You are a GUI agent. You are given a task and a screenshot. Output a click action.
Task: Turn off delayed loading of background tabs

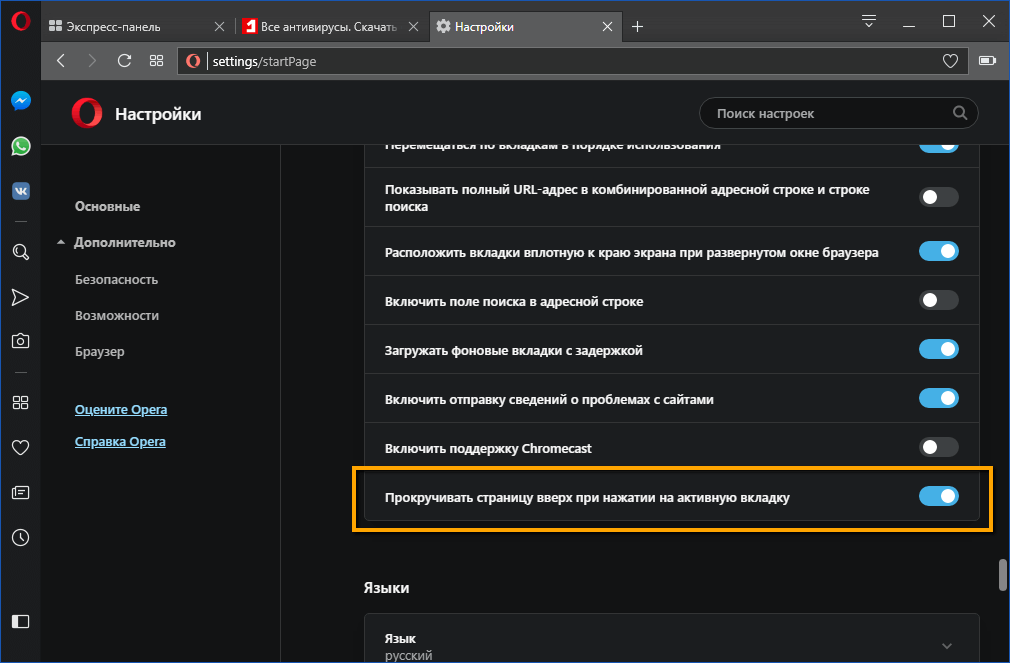[x=938, y=349]
